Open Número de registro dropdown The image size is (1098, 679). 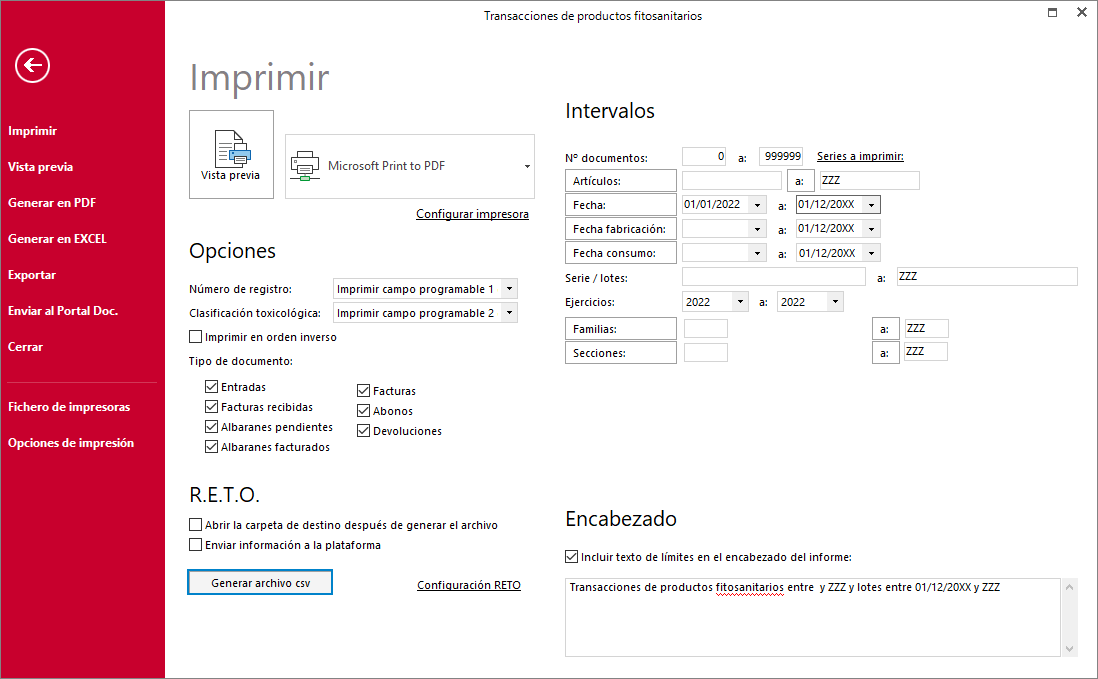tap(510, 289)
